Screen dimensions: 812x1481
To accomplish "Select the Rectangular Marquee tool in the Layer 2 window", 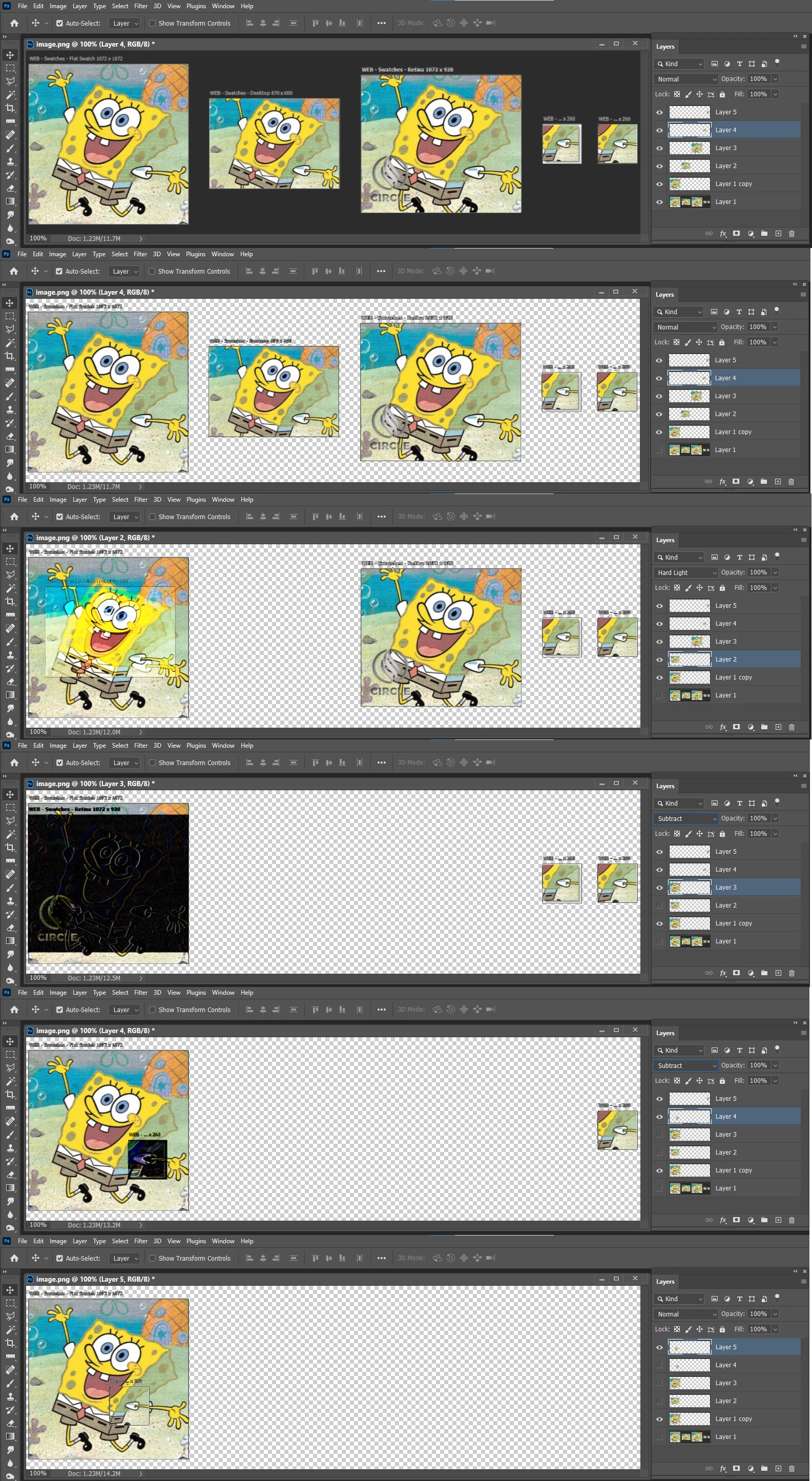I will 10,562.
